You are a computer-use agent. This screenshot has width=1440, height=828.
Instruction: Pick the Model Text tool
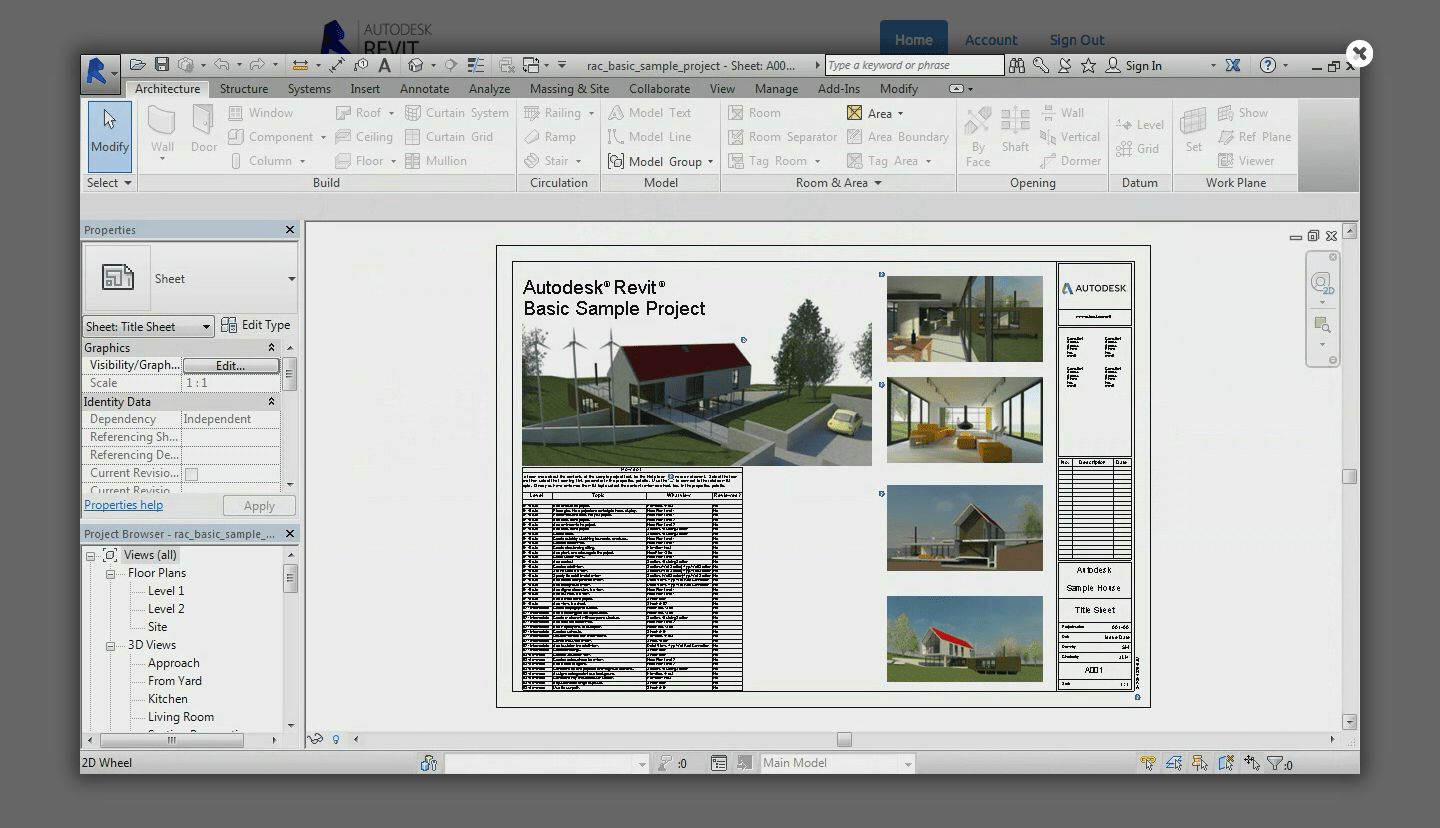coord(650,113)
